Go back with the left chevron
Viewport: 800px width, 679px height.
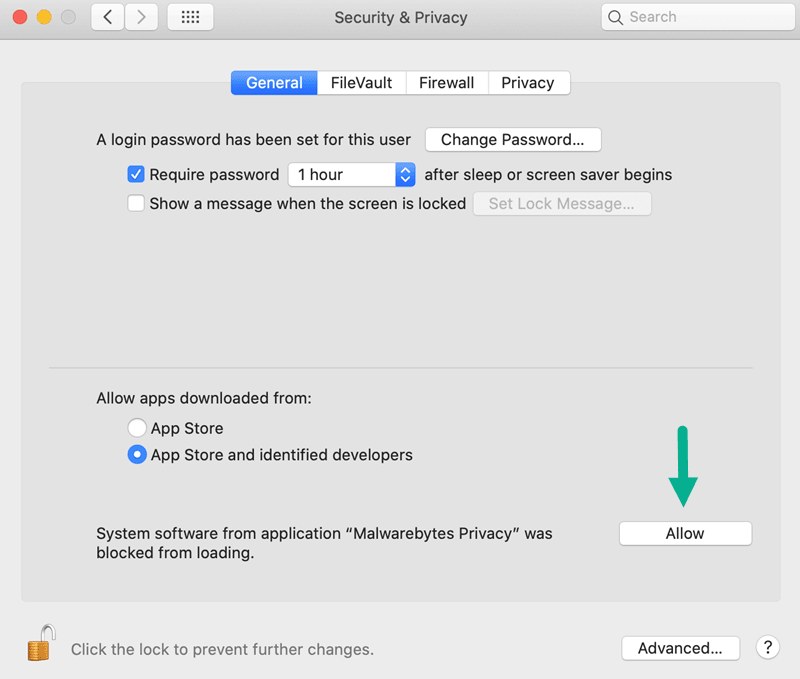pos(108,17)
